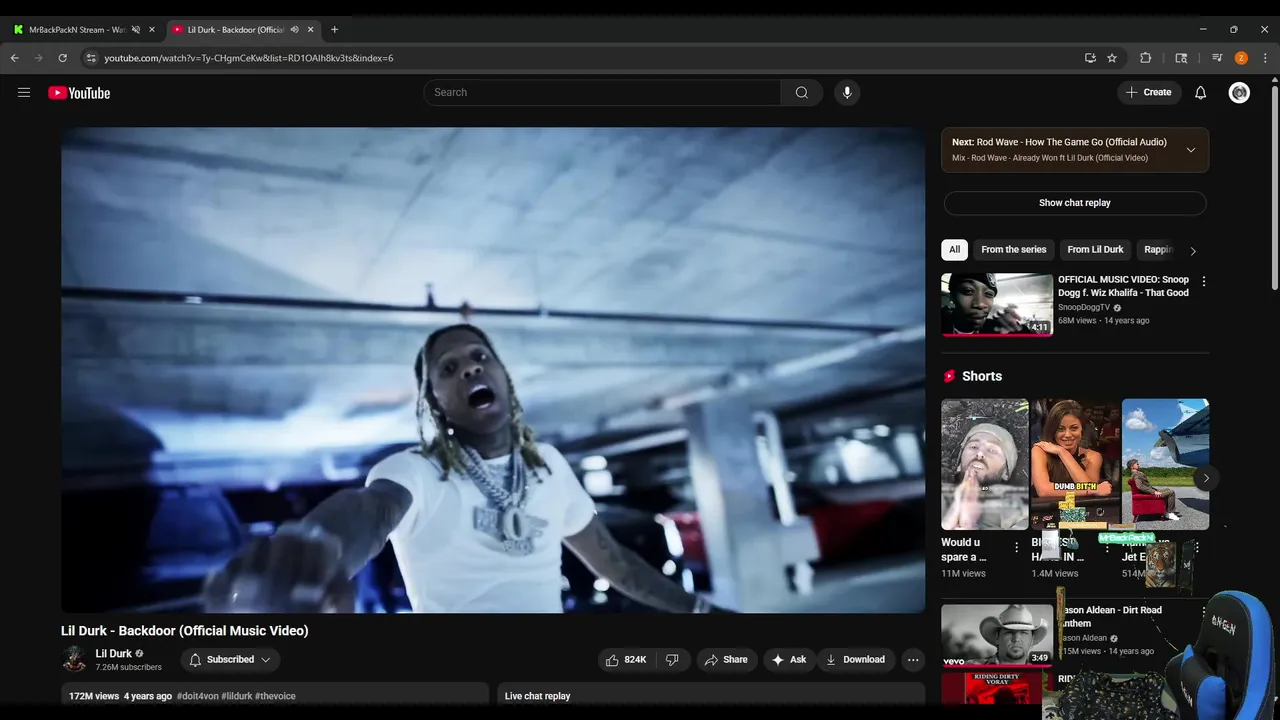Click the address bar URL
Viewport: 1280px width, 720px height.
(249, 58)
